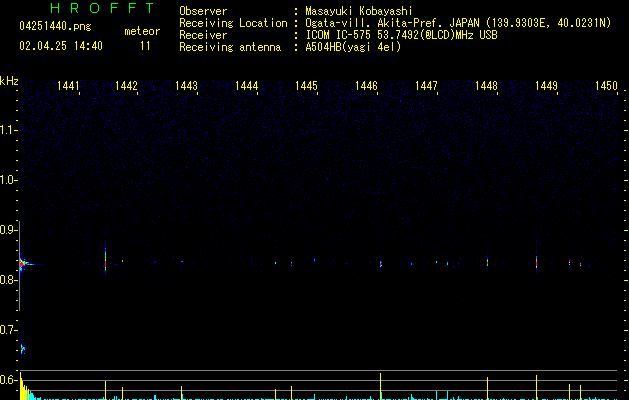Click the 1.0 frequency axis label
This screenshot has width=629, height=400.
click(x=8, y=180)
